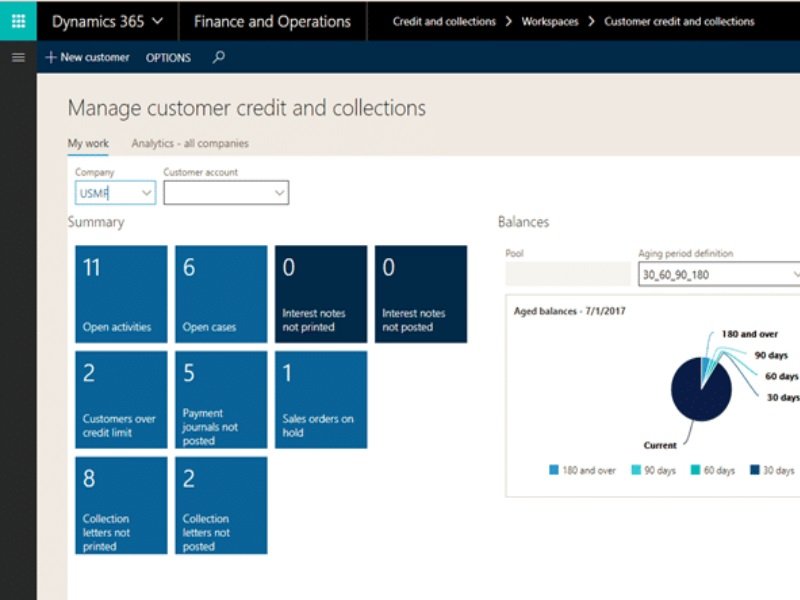Open the Company dropdown showing USMF
The width and height of the screenshot is (800, 600).
coord(115,193)
